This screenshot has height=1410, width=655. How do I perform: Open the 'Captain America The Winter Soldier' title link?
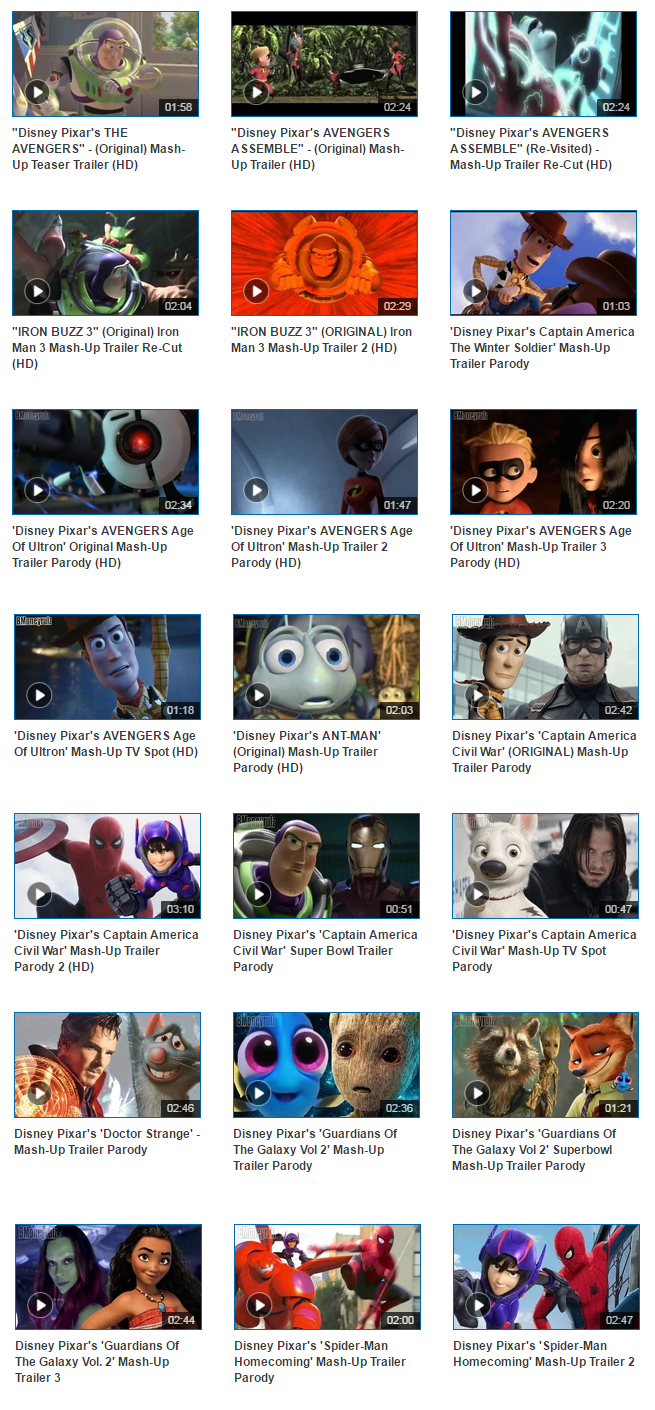(542, 348)
